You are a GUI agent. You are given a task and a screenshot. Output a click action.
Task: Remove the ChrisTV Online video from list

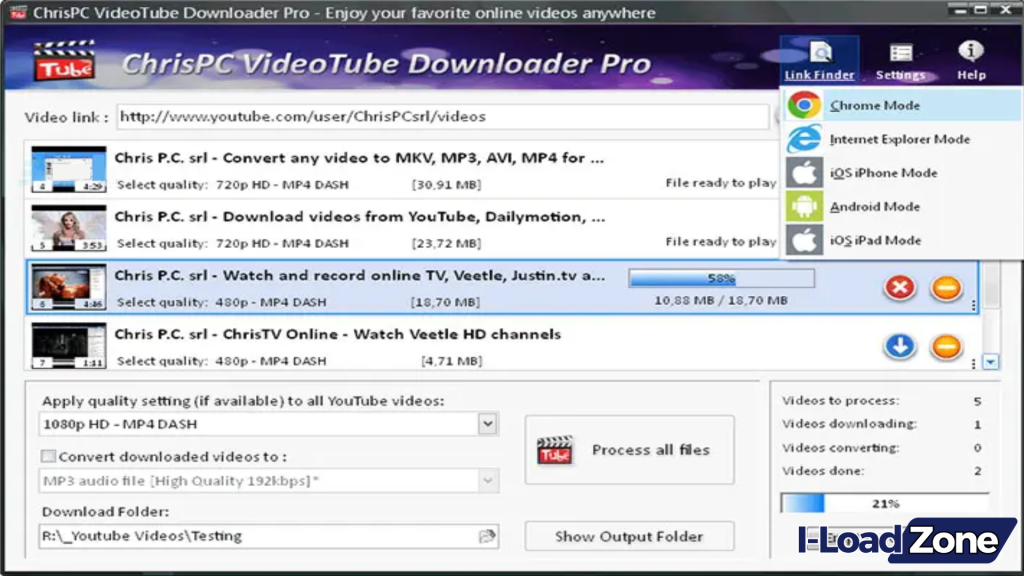click(x=945, y=346)
